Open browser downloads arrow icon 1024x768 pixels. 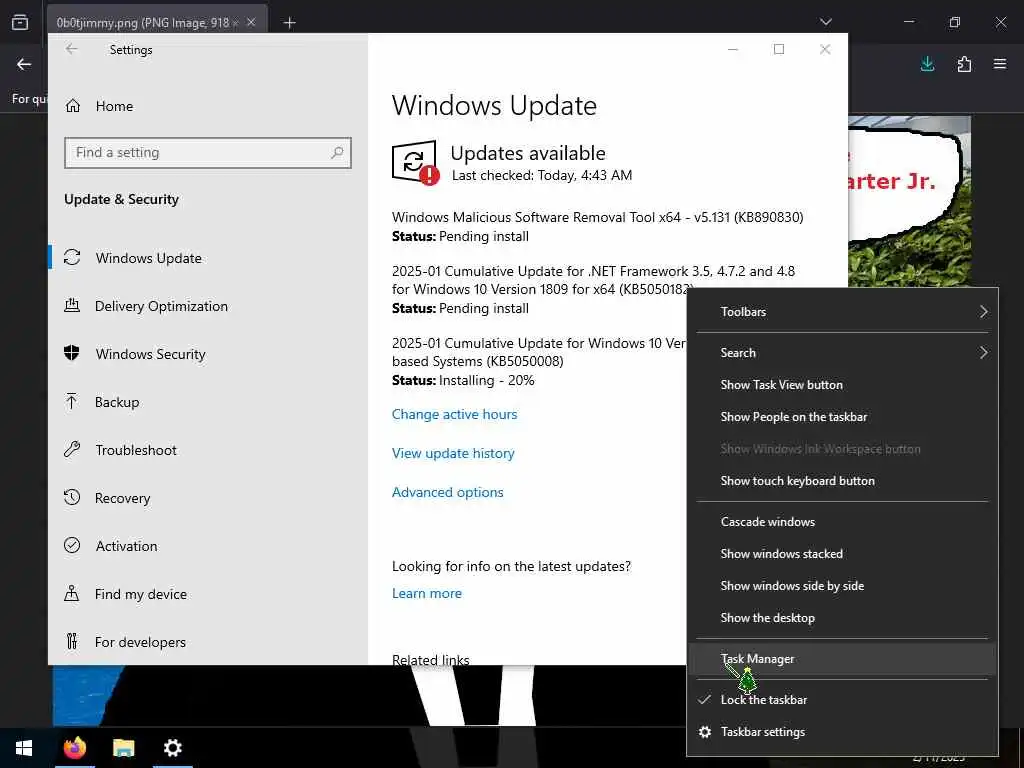click(927, 64)
